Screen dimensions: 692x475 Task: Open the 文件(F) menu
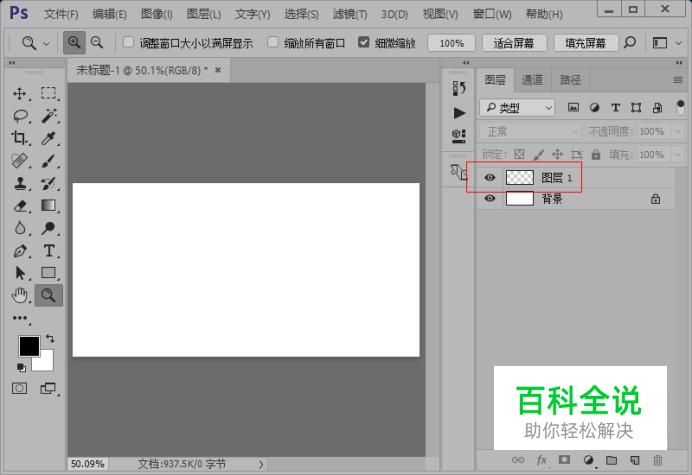[x=61, y=14]
